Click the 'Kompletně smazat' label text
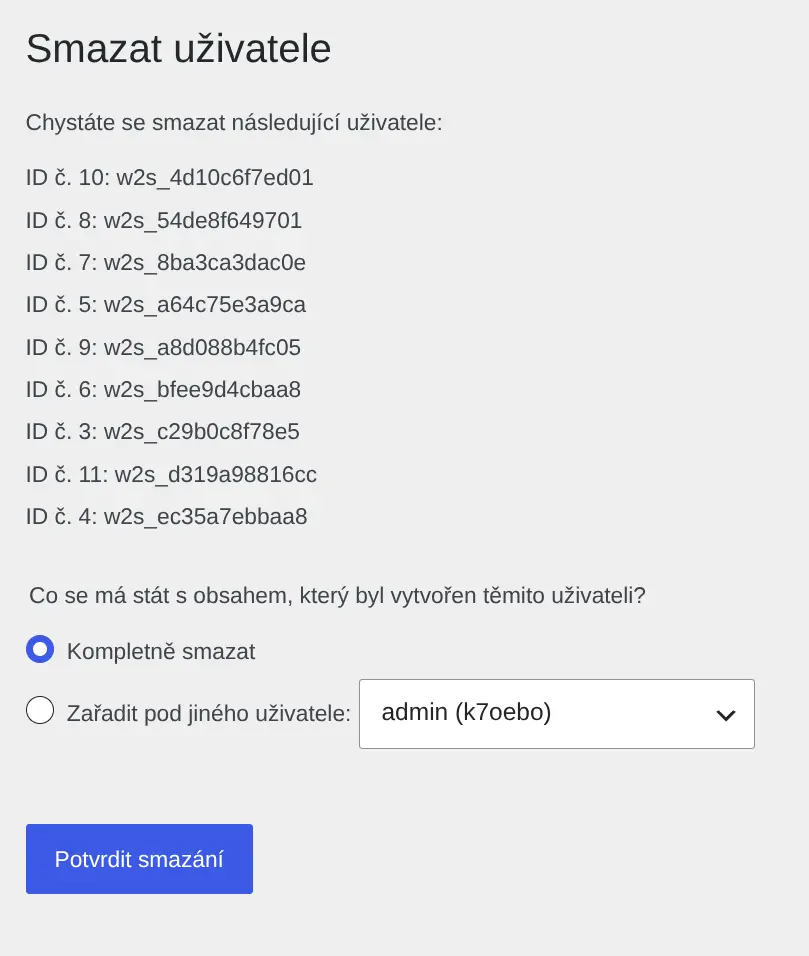The image size is (809, 956). (161, 652)
